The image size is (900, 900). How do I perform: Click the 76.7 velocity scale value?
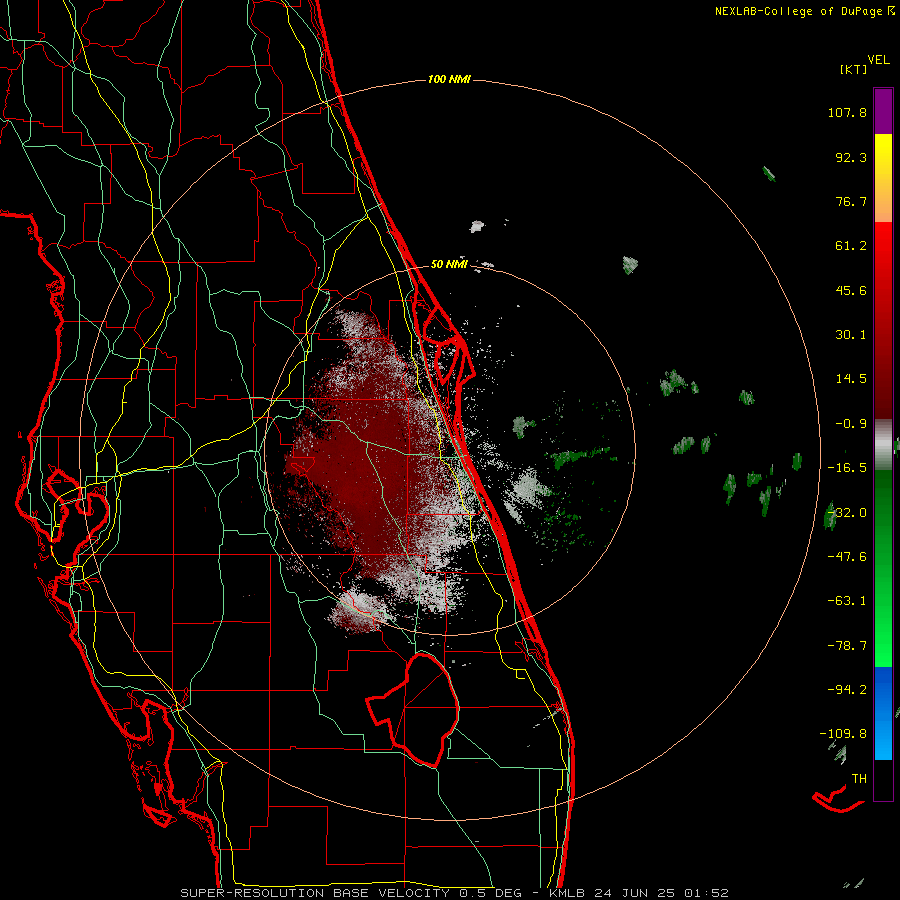pyautogui.click(x=851, y=201)
